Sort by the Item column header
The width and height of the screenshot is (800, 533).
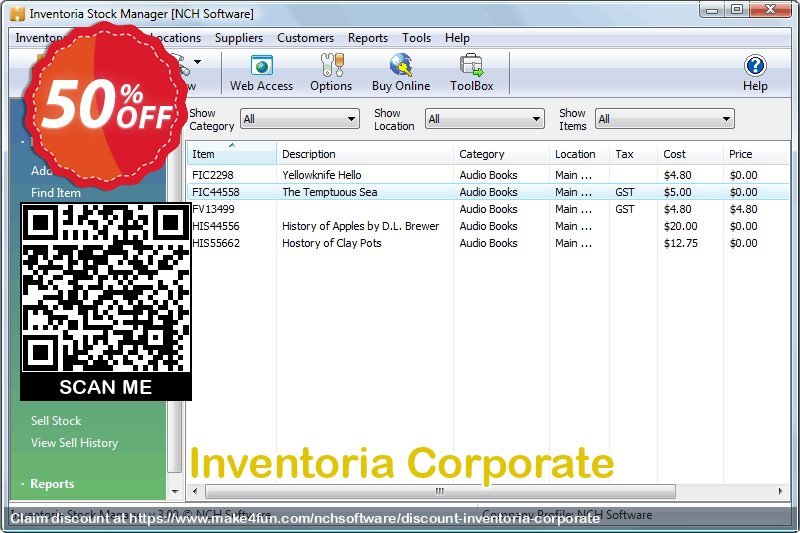232,154
